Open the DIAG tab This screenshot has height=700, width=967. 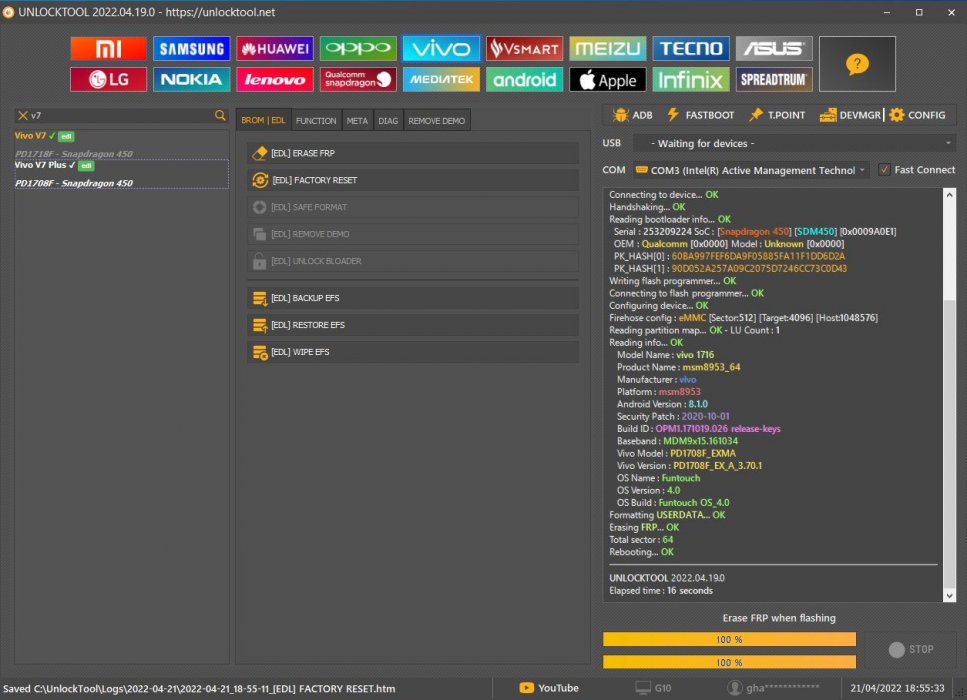(x=388, y=120)
